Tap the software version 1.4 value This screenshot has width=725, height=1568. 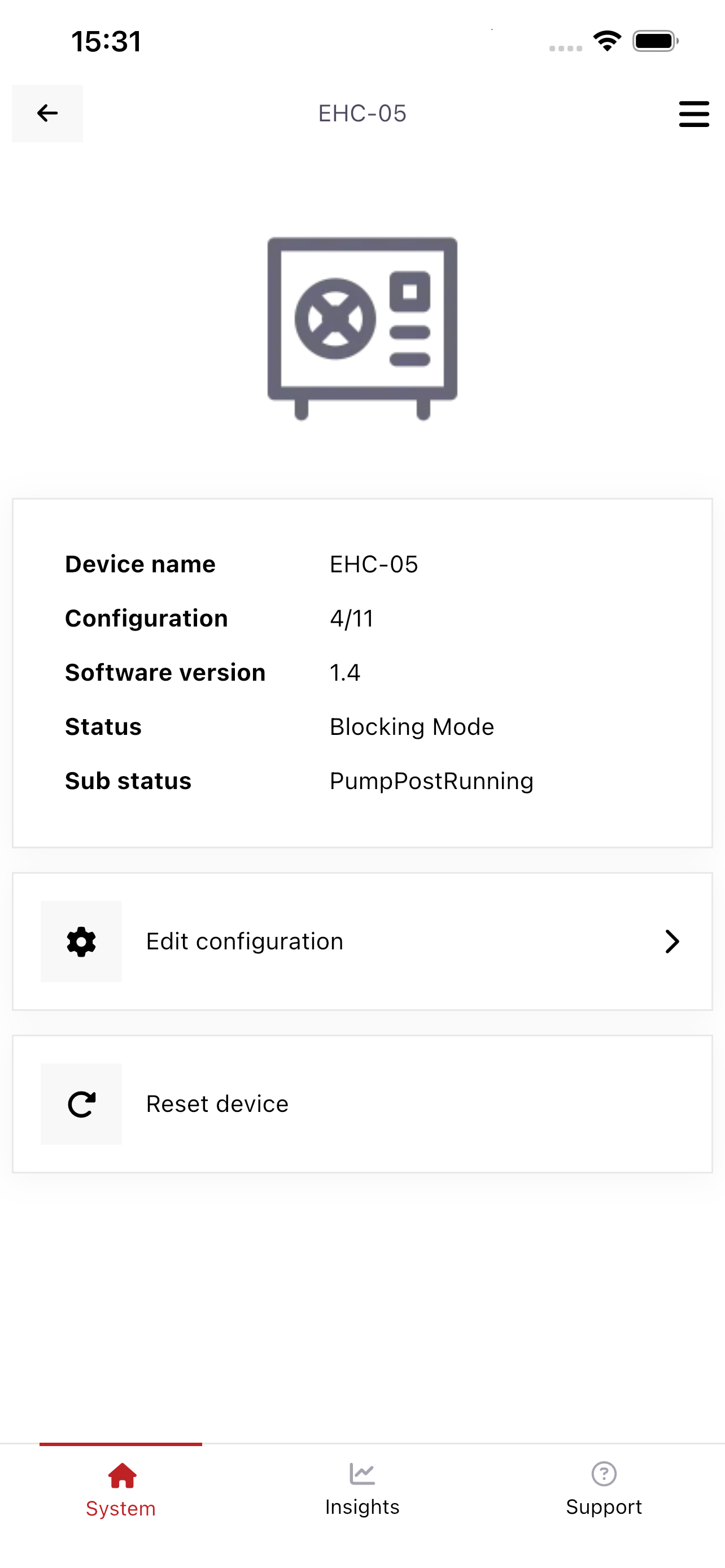click(x=344, y=672)
